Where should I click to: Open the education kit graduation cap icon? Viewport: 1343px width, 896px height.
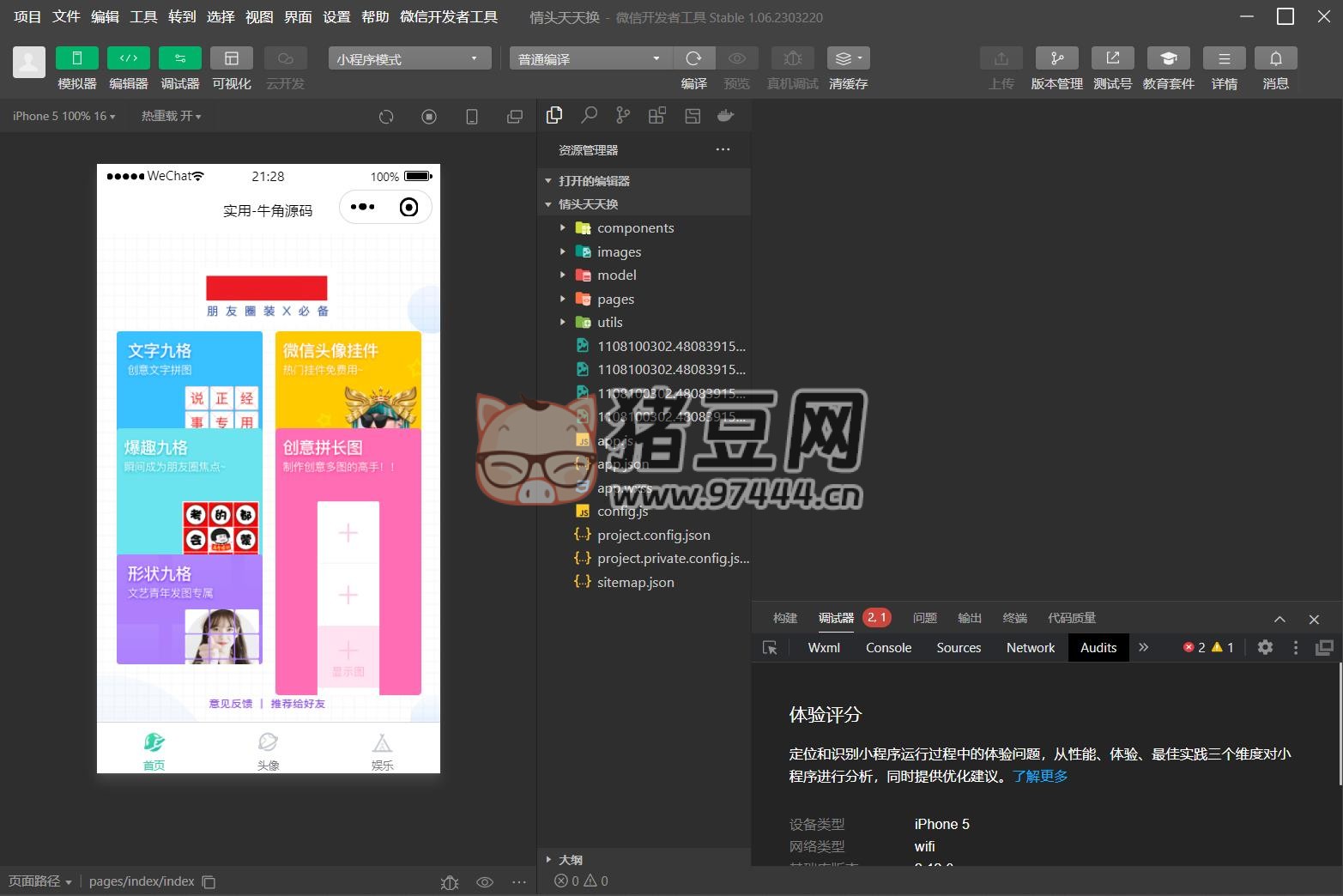tap(1169, 58)
